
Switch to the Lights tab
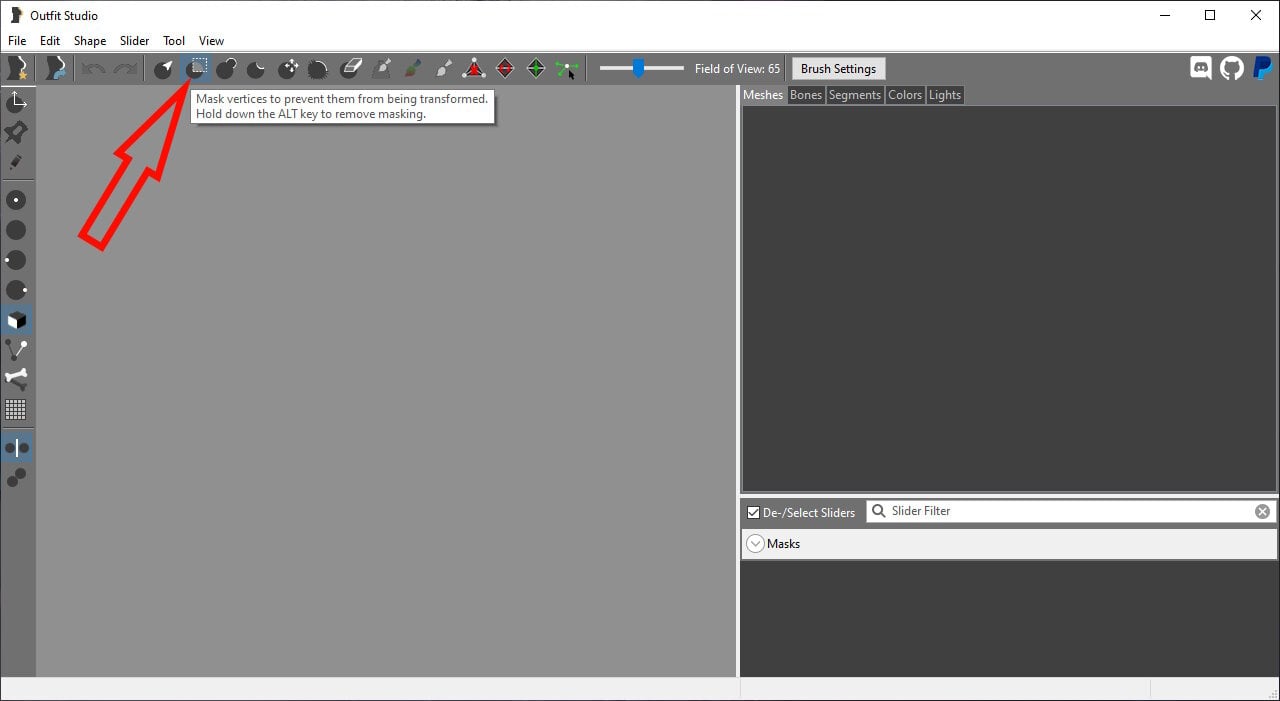coord(945,95)
